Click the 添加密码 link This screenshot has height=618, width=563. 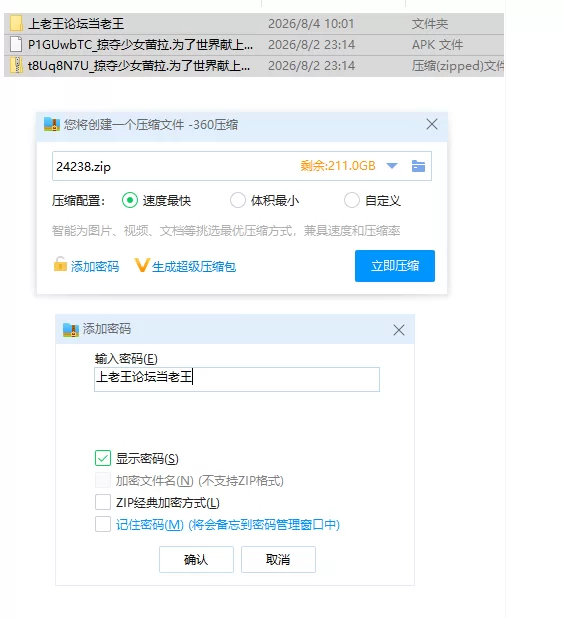point(95,267)
